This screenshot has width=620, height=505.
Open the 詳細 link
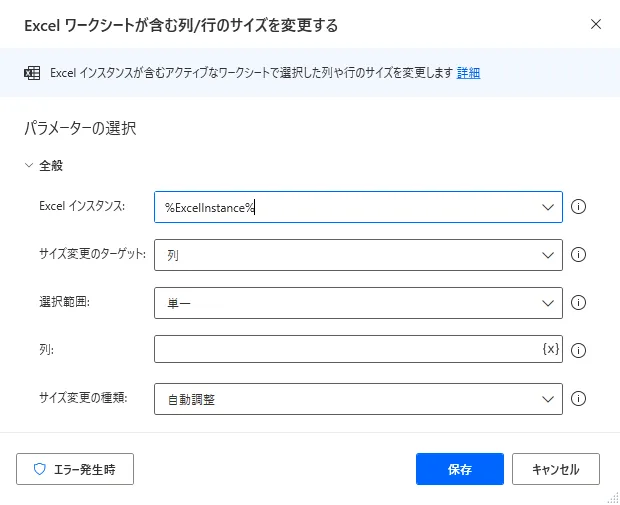(x=468, y=73)
